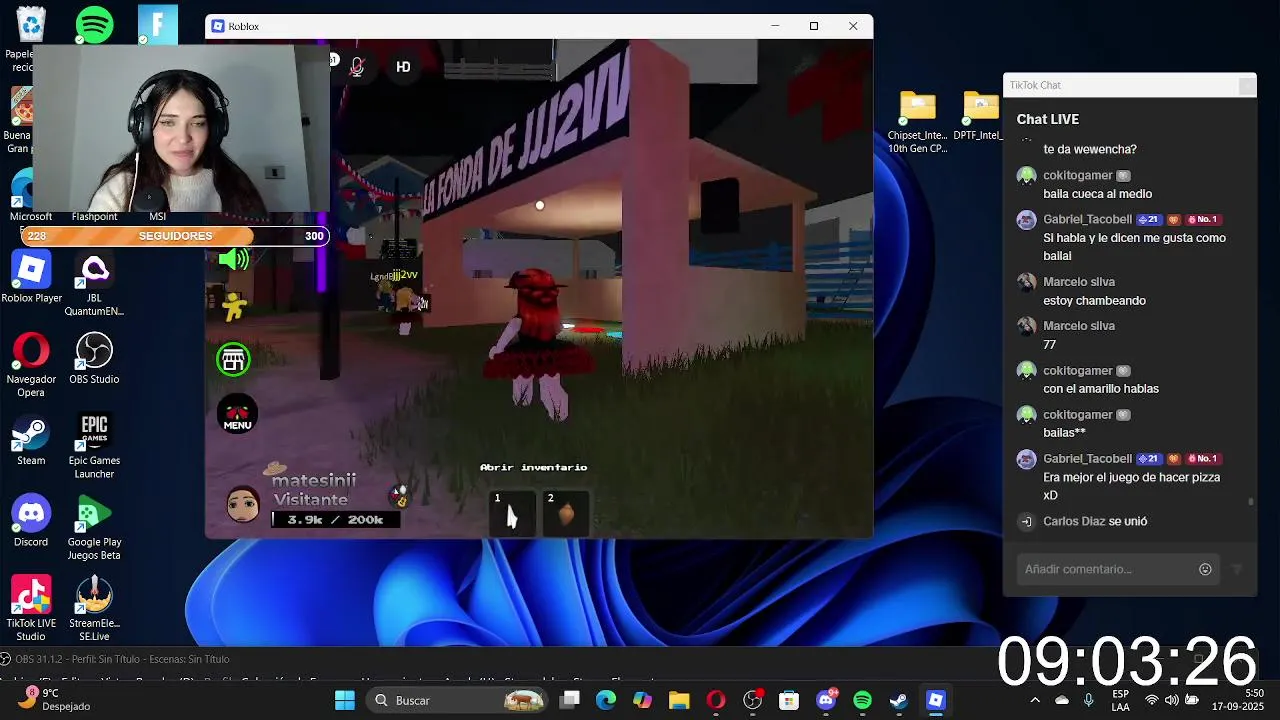Image resolution: width=1280 pixels, height=720 pixels.
Task: Unmute the microphone in Roblox
Action: tap(356, 67)
